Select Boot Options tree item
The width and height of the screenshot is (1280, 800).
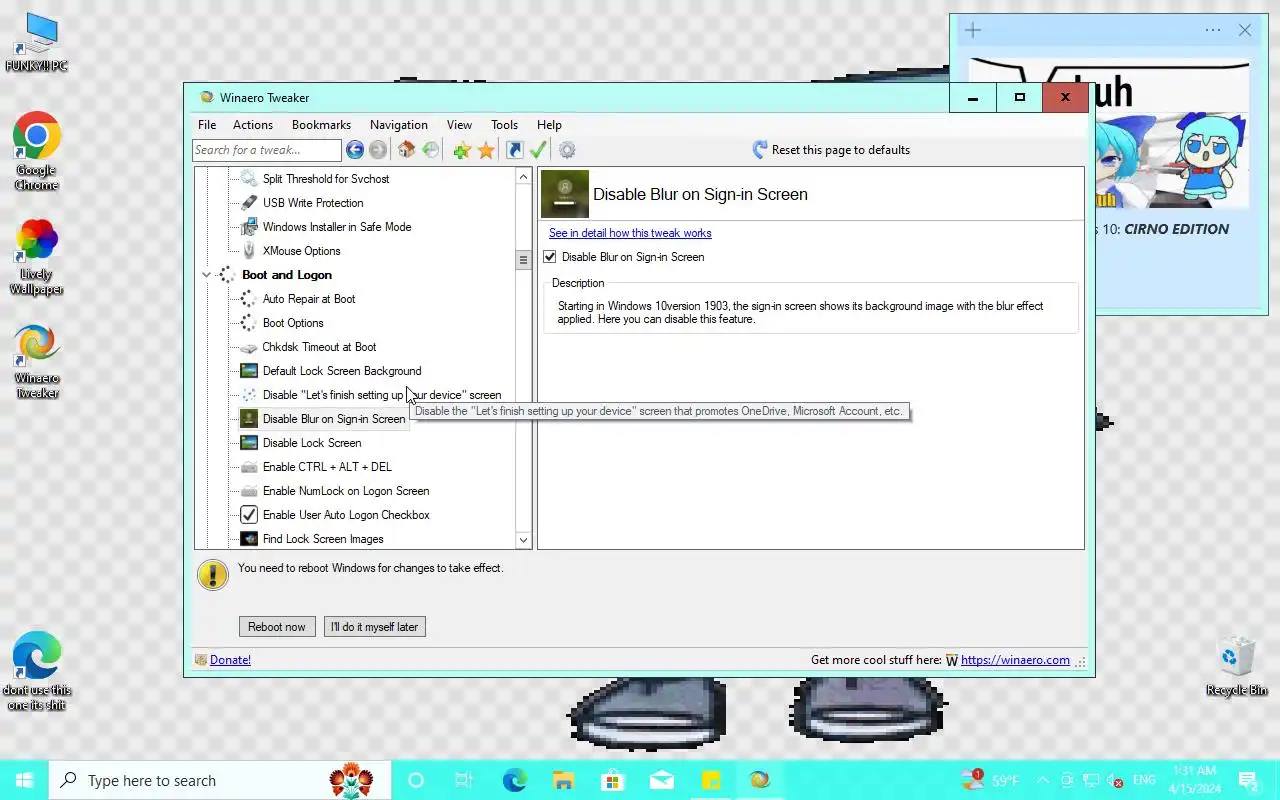click(x=293, y=323)
